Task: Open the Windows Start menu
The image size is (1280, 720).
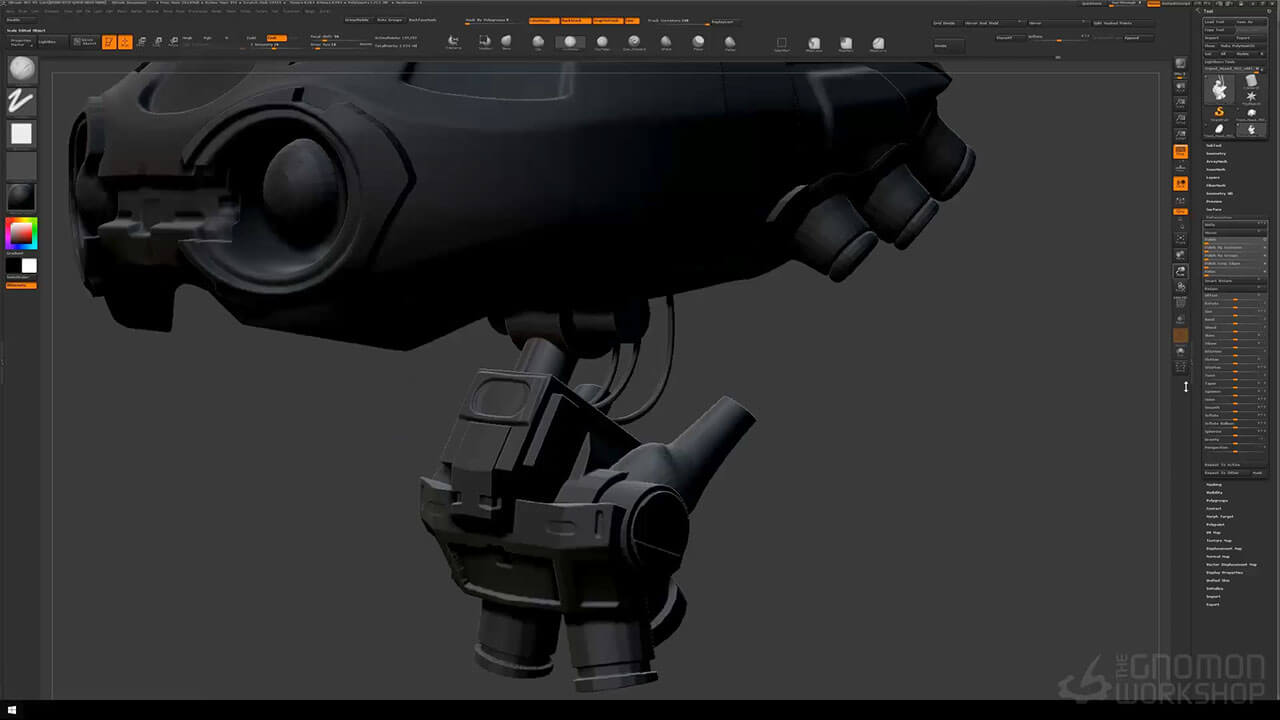Action: tap(12, 711)
